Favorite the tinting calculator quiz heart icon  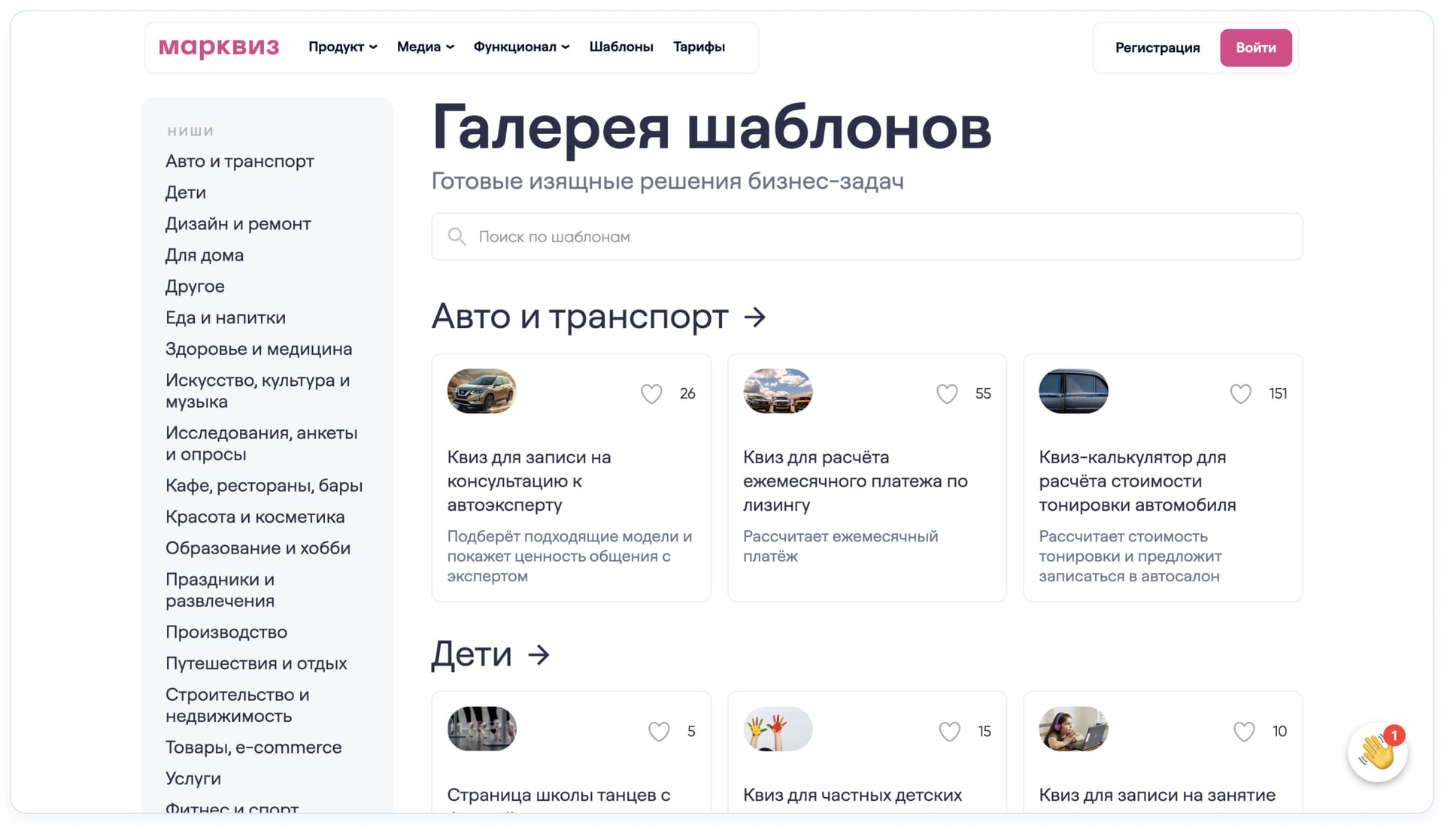(1240, 393)
